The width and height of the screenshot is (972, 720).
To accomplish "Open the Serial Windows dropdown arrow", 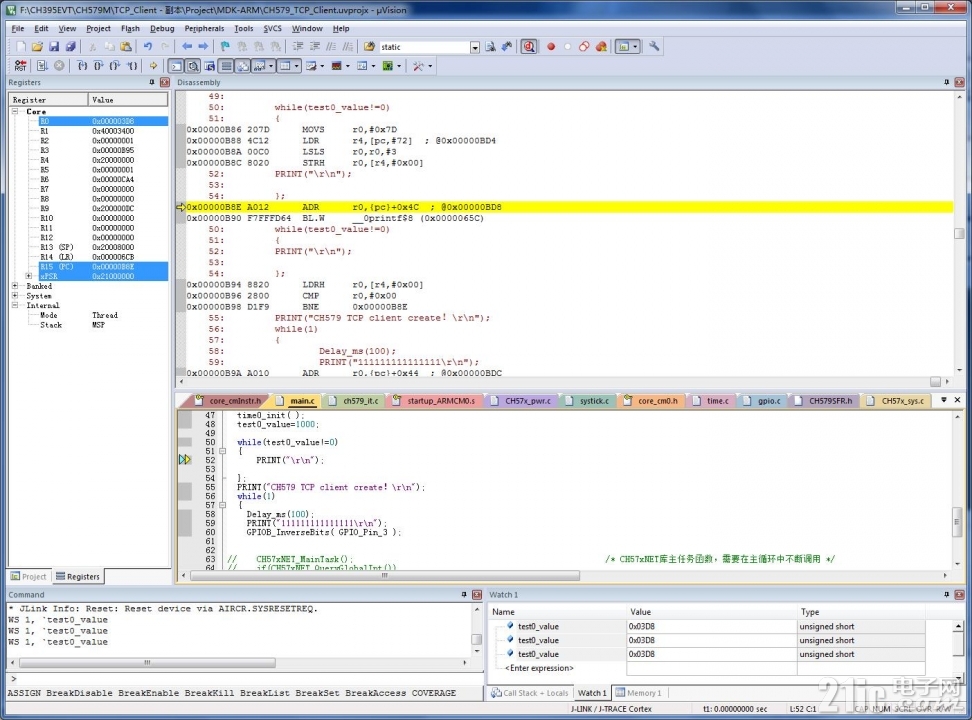I will (322, 66).
